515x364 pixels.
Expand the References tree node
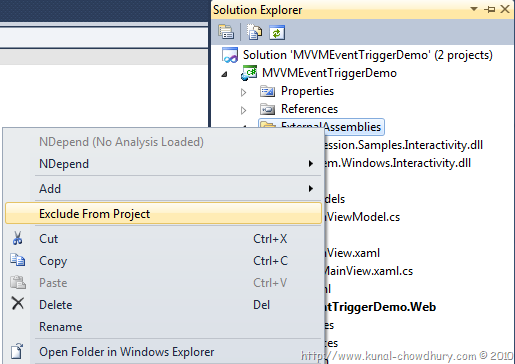tap(244, 110)
